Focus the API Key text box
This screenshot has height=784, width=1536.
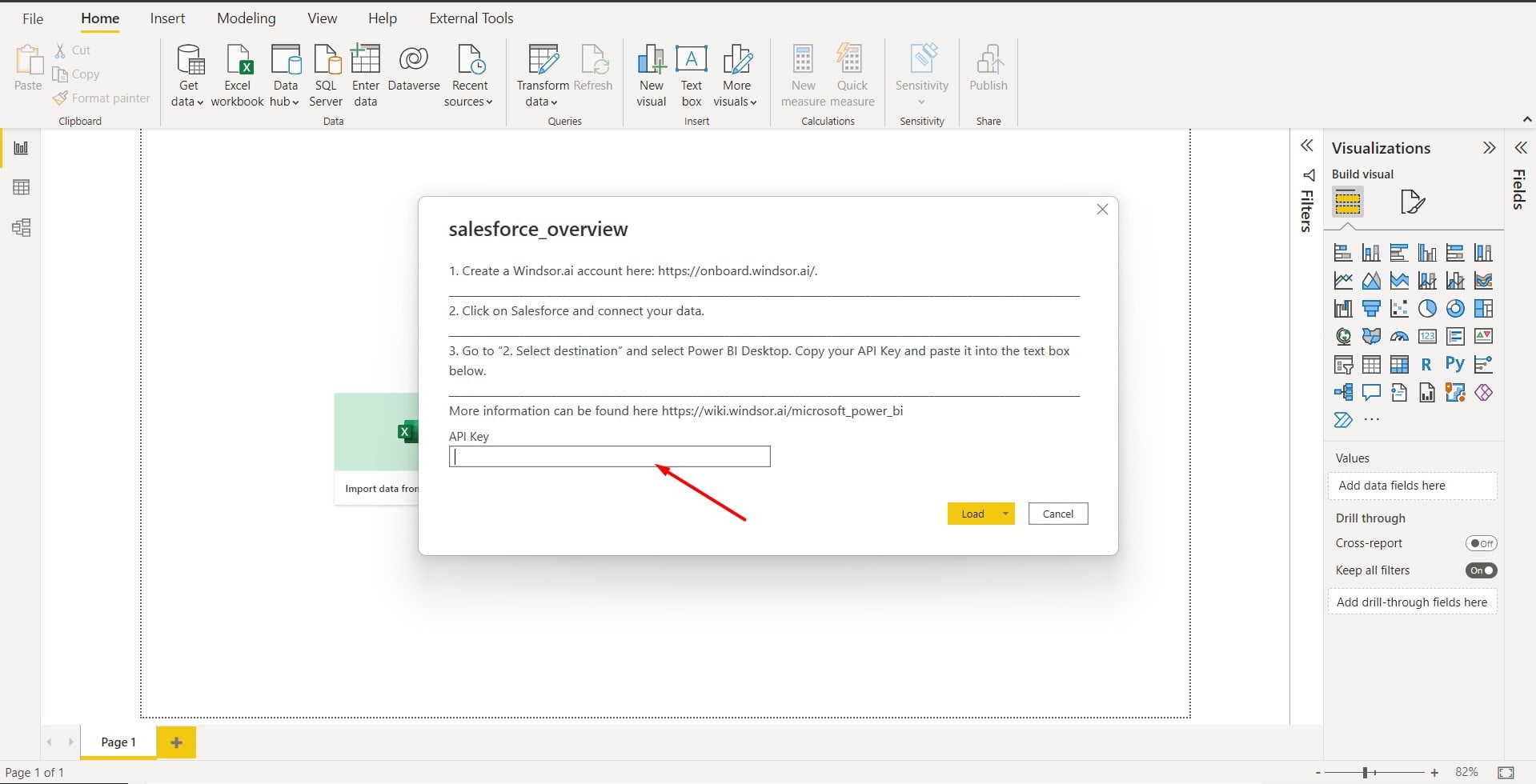[x=610, y=457]
